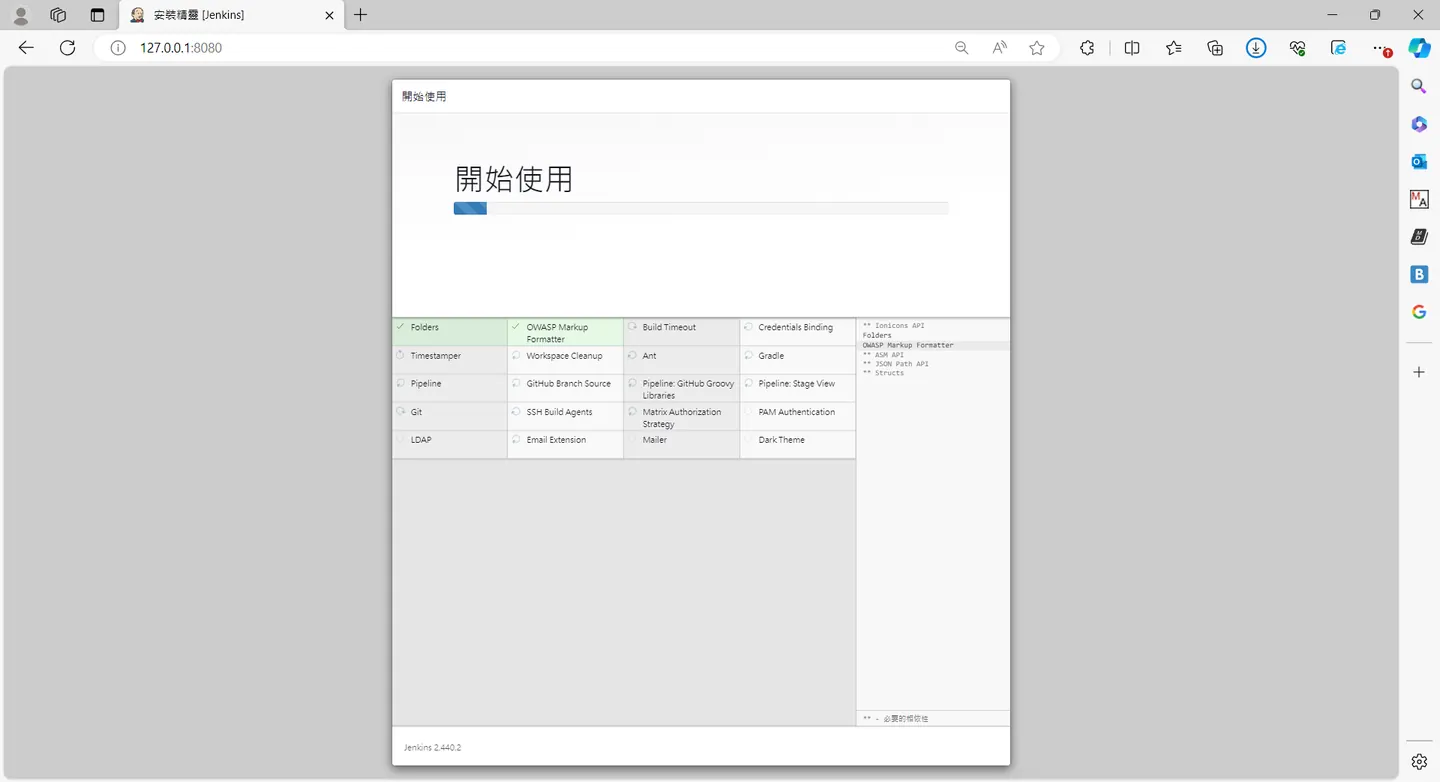Viewport: 1440px width, 782px height.
Task: Select the Pipeline: Stage View cell
Action: (798, 388)
